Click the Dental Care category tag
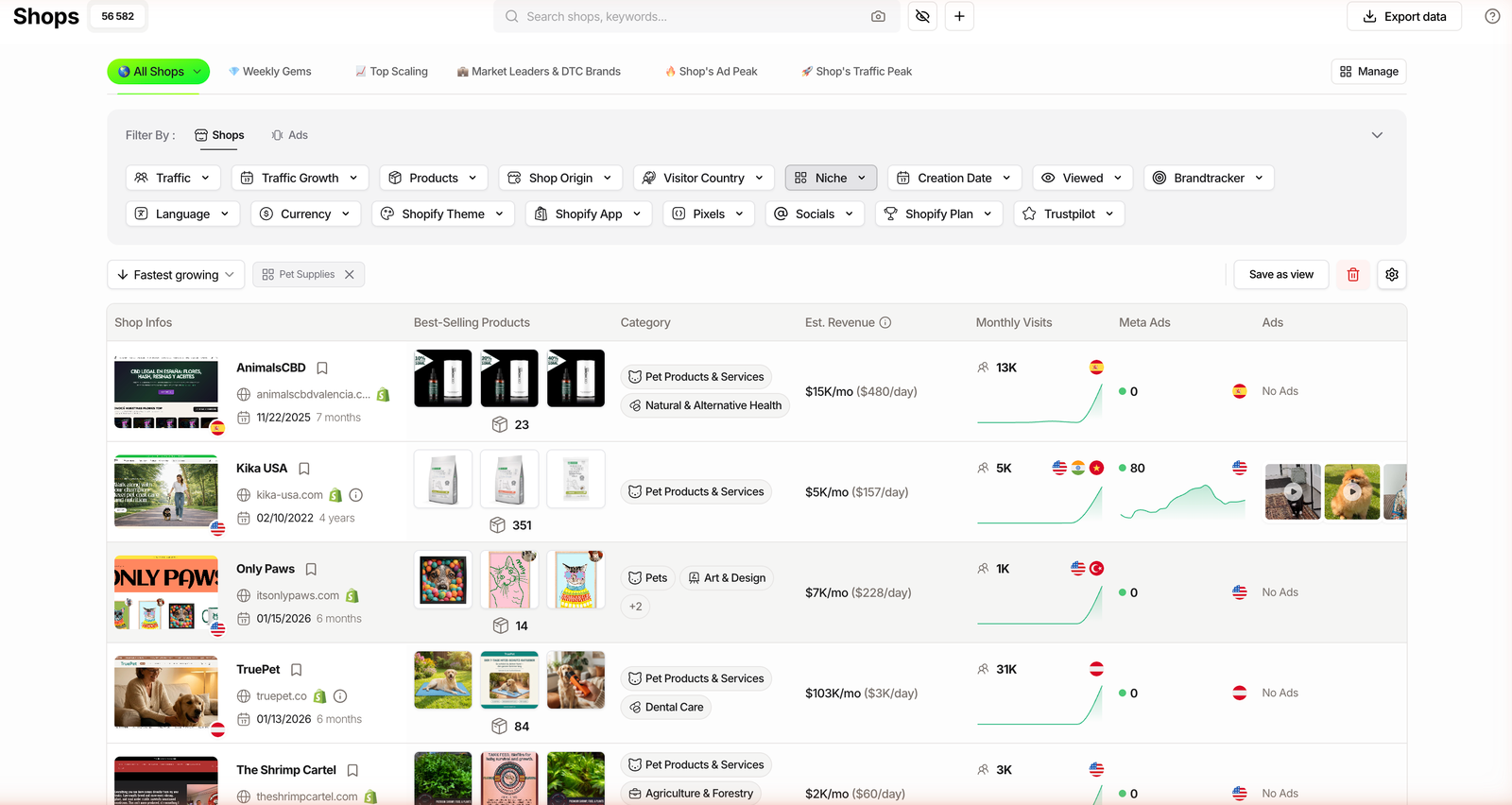Image resolution: width=1512 pixels, height=805 pixels. pyautogui.click(x=666, y=708)
